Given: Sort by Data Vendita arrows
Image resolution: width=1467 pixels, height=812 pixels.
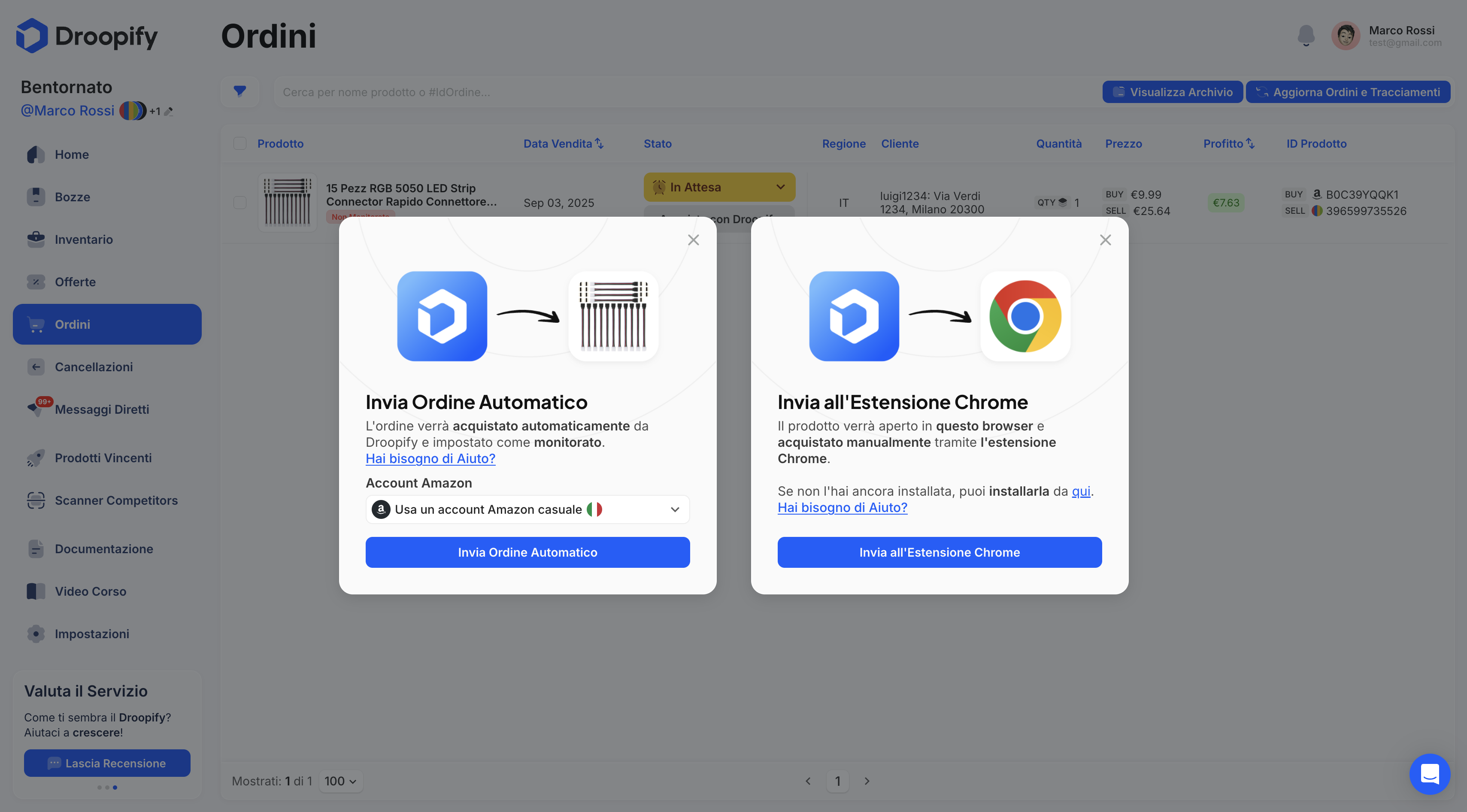Looking at the screenshot, I should click(599, 143).
